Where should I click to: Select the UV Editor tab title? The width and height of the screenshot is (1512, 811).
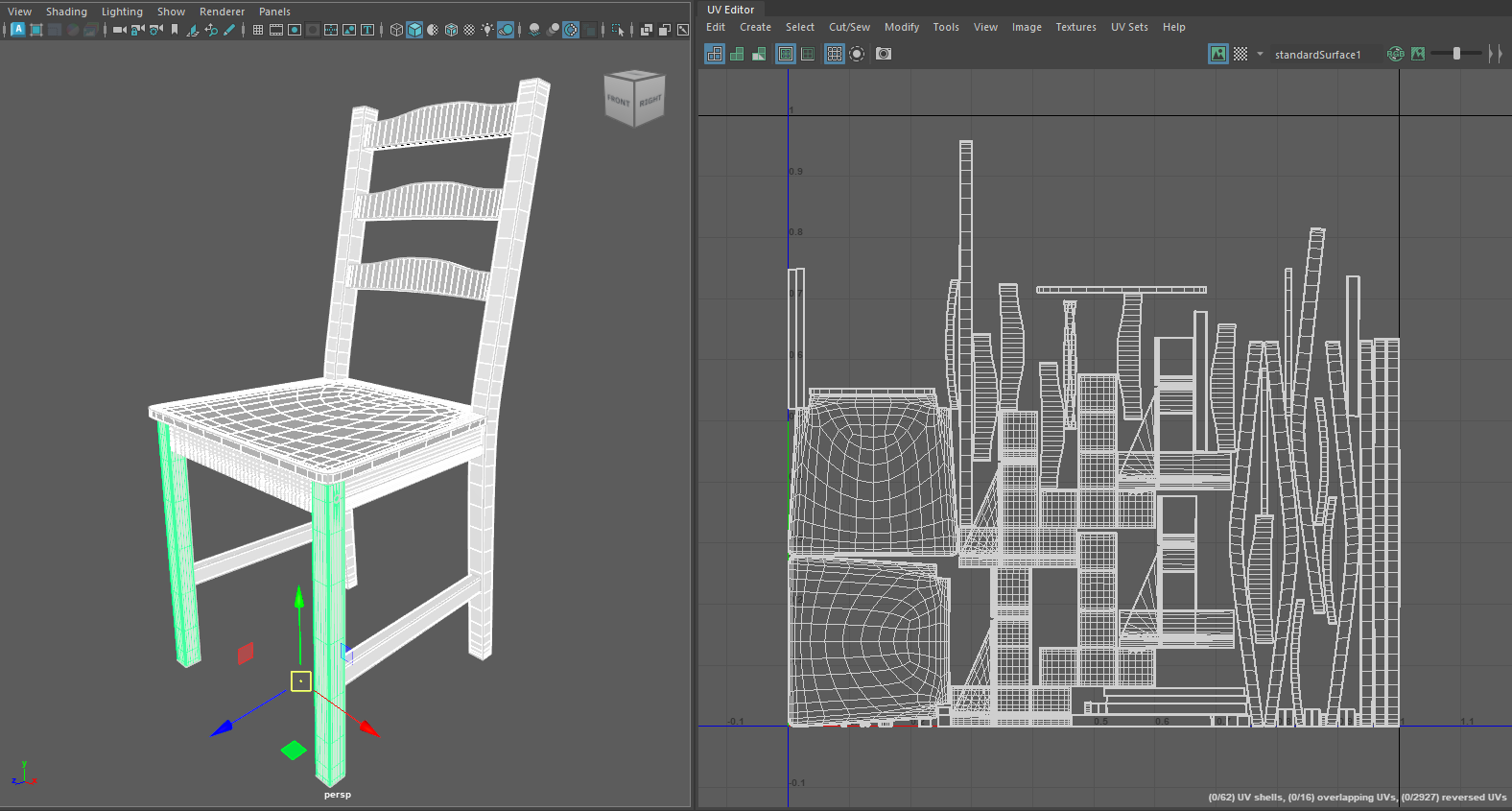pyautogui.click(x=731, y=10)
